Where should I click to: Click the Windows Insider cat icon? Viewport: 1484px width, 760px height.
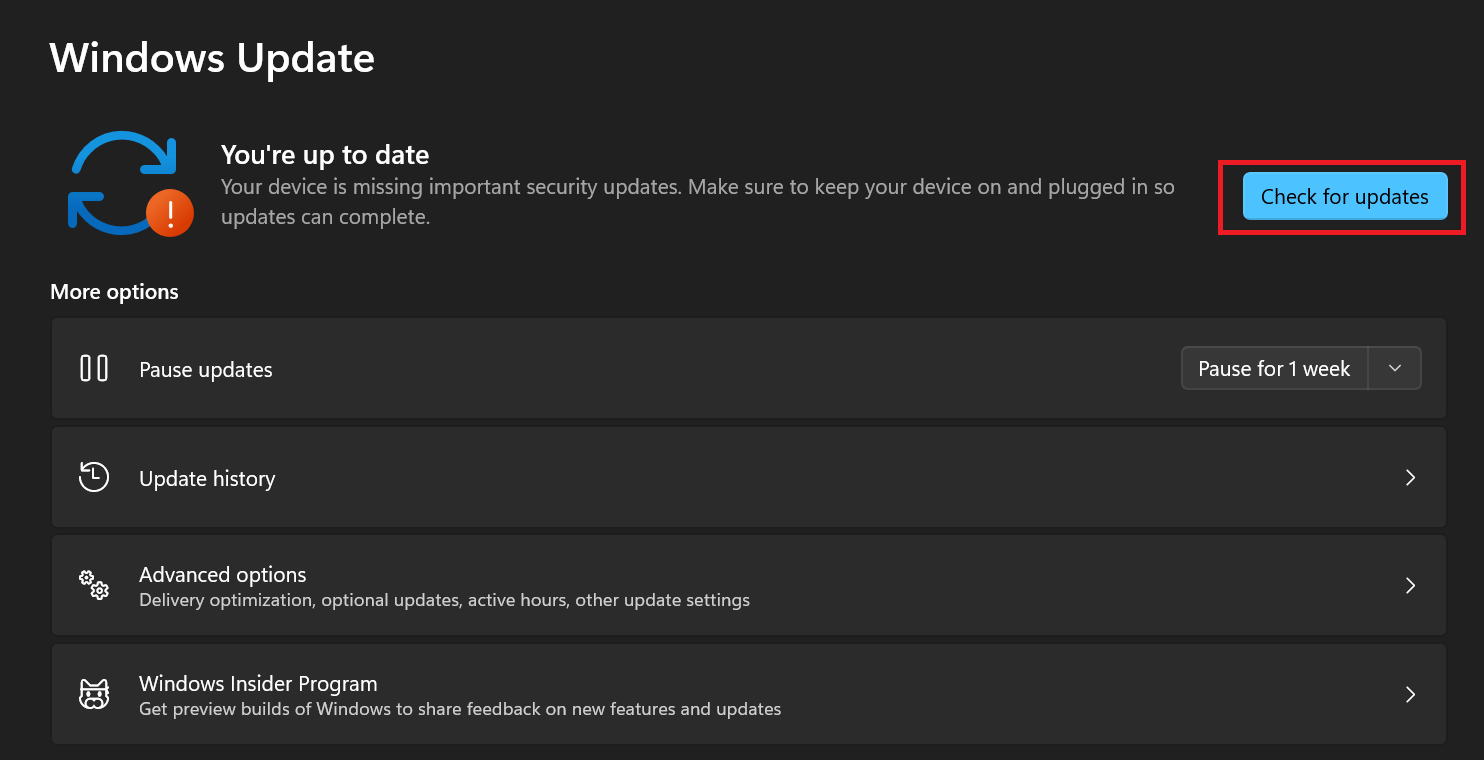[x=94, y=694]
